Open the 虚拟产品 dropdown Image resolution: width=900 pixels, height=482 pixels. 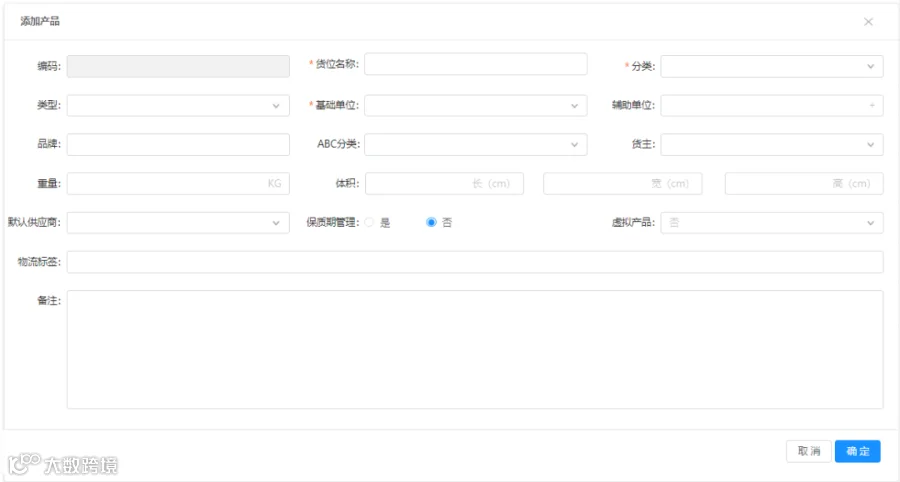tap(771, 223)
